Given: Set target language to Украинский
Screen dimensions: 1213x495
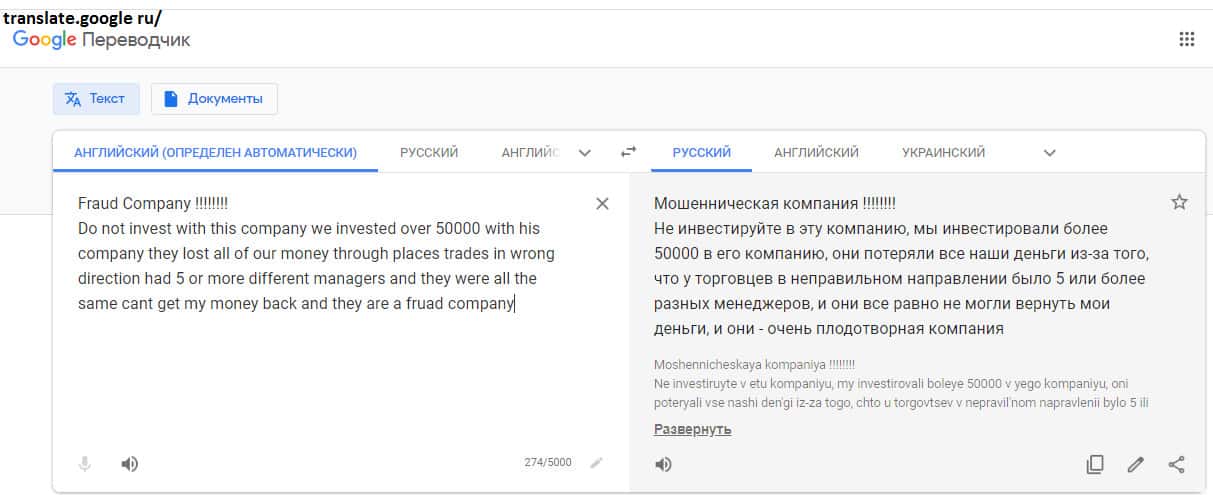Looking at the screenshot, I should click(x=943, y=153).
